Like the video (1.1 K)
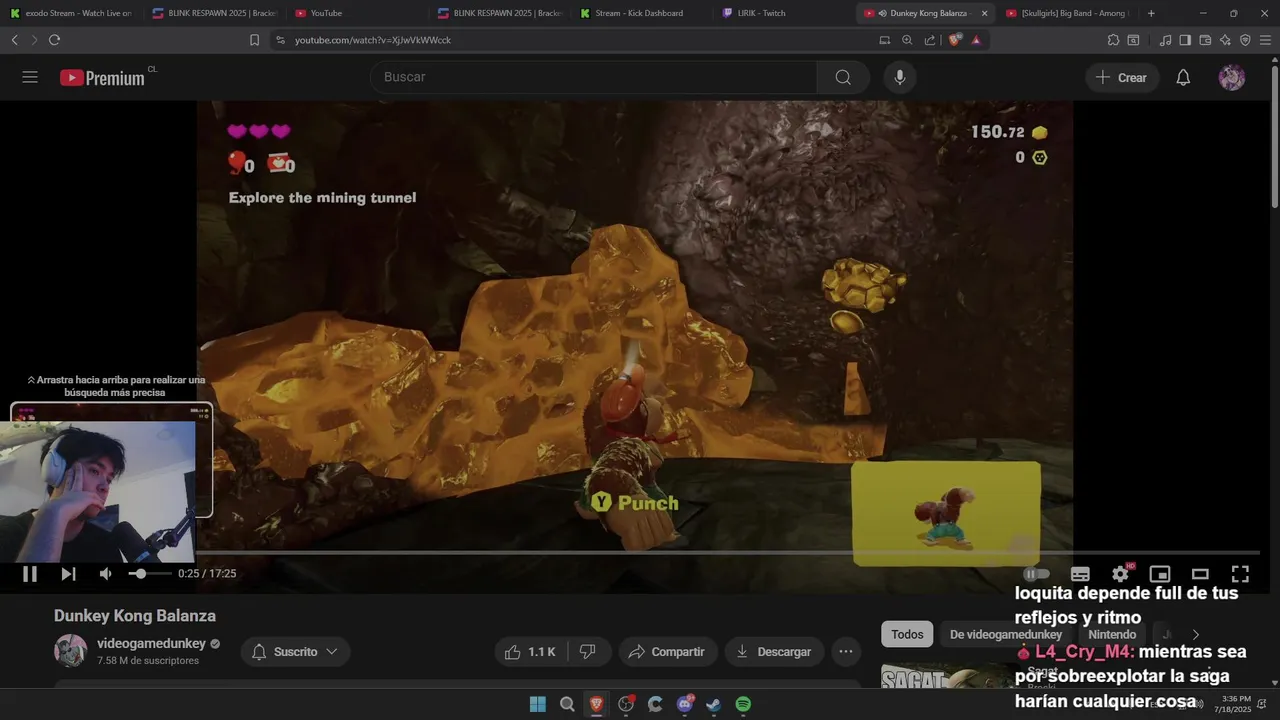This screenshot has height=720, width=1280. click(x=530, y=652)
